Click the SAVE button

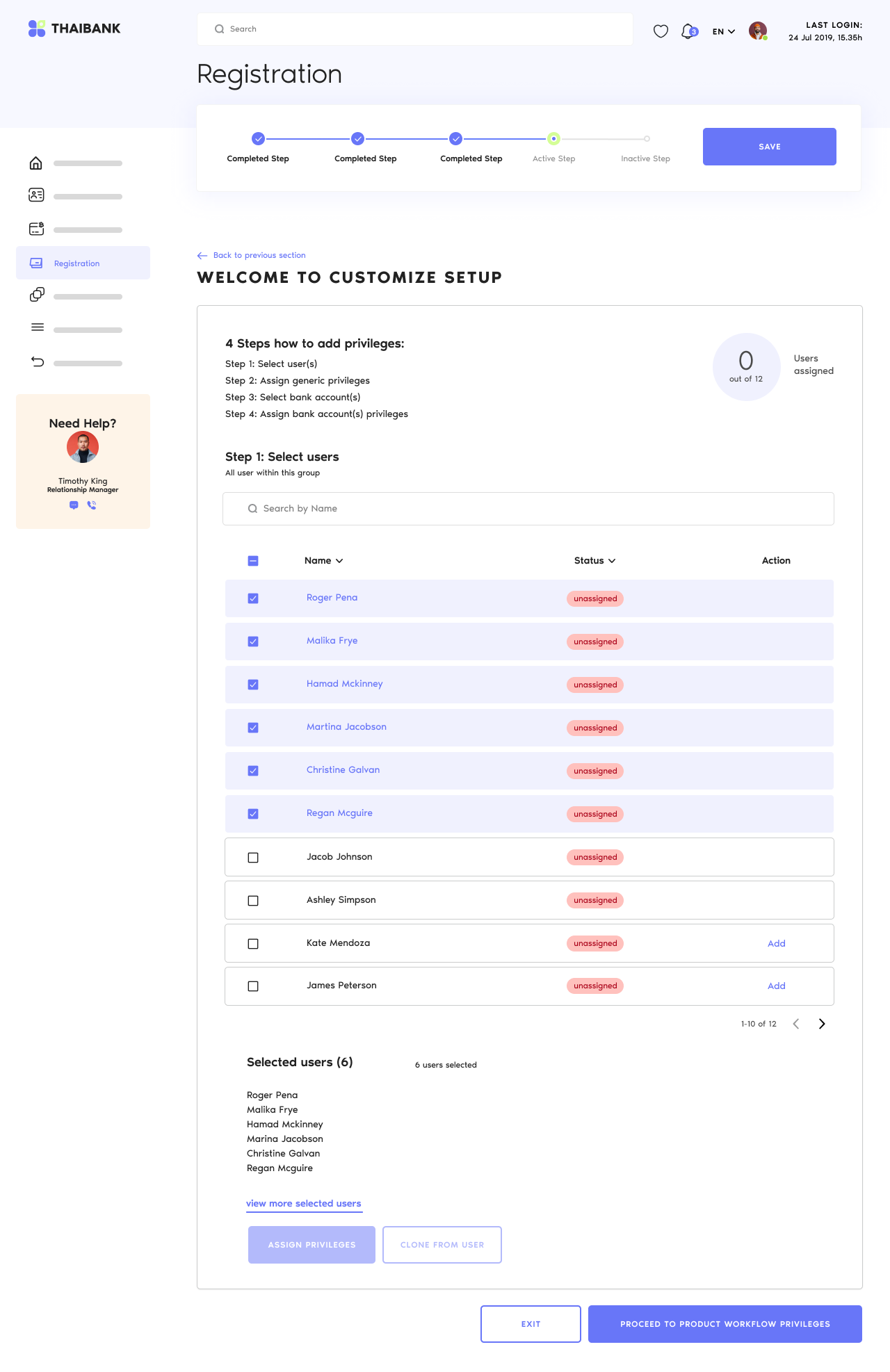click(x=770, y=147)
